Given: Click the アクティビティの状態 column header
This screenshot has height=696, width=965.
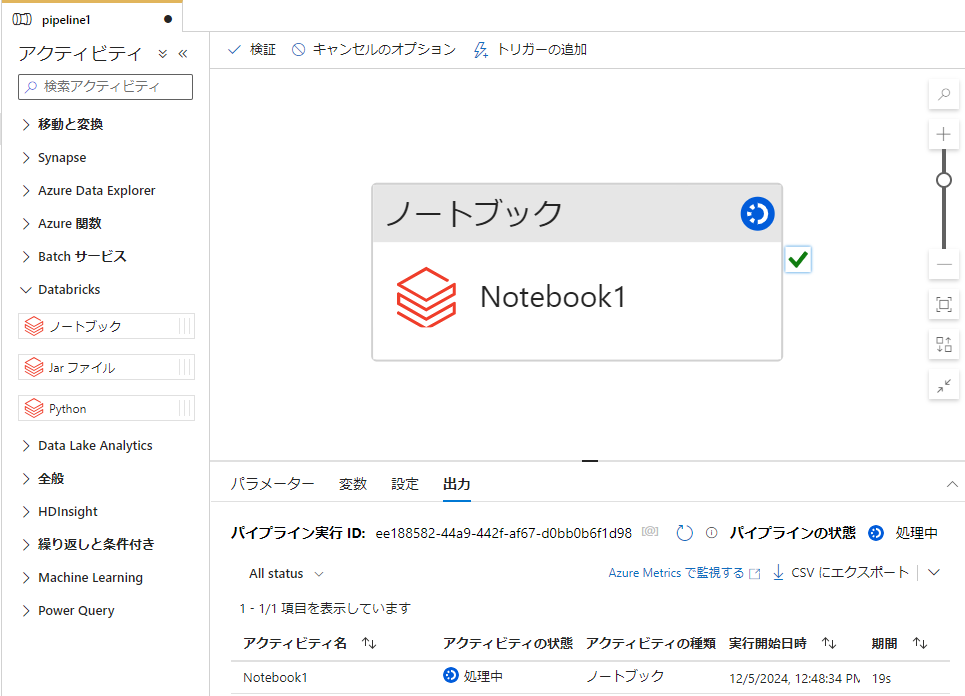Looking at the screenshot, I should 508,643.
